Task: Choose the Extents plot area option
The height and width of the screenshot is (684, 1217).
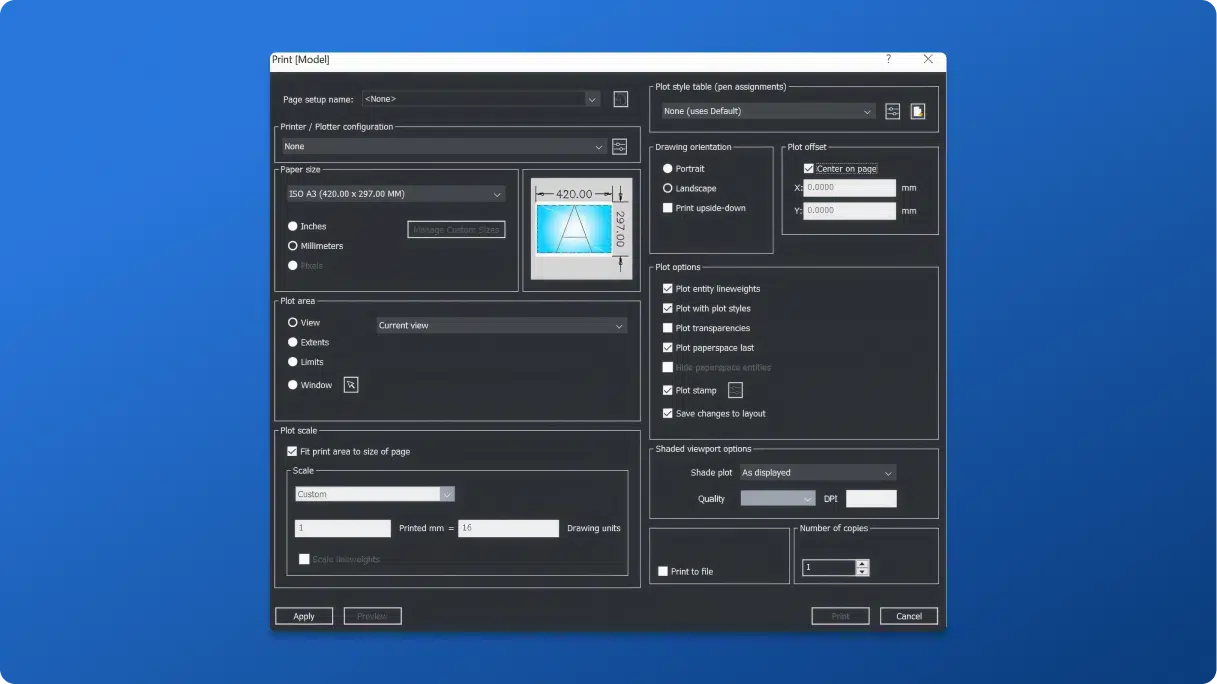Action: click(293, 342)
